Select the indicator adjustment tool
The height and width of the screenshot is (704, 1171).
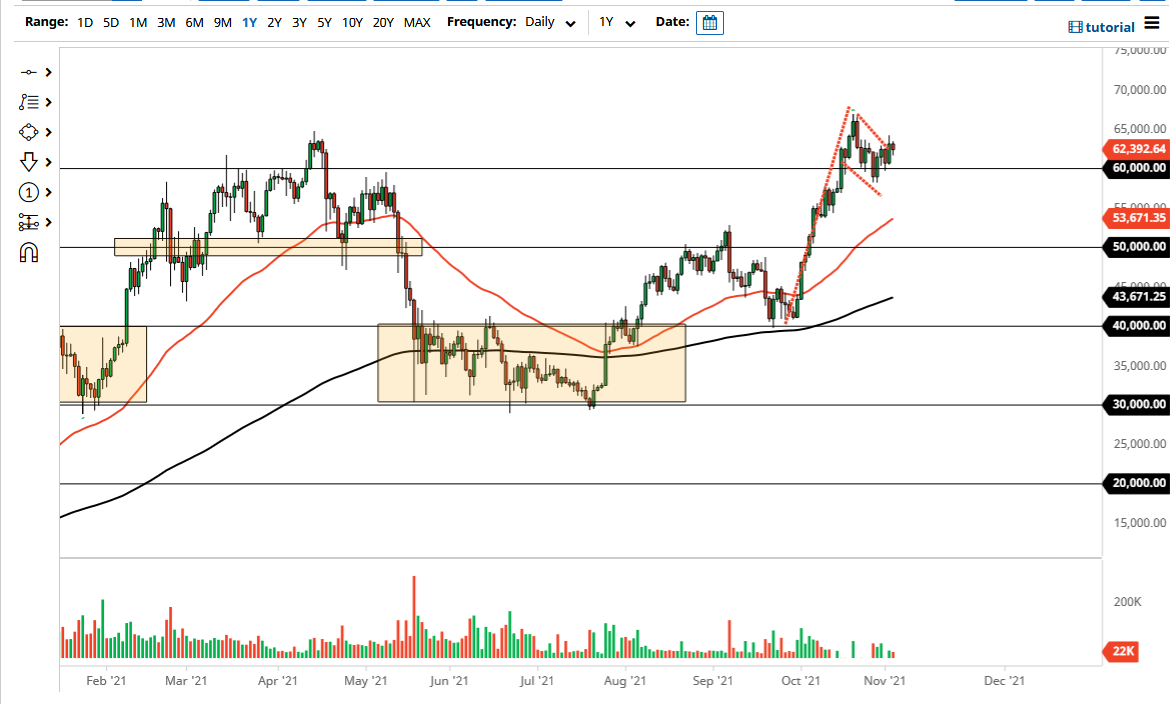(x=27, y=222)
